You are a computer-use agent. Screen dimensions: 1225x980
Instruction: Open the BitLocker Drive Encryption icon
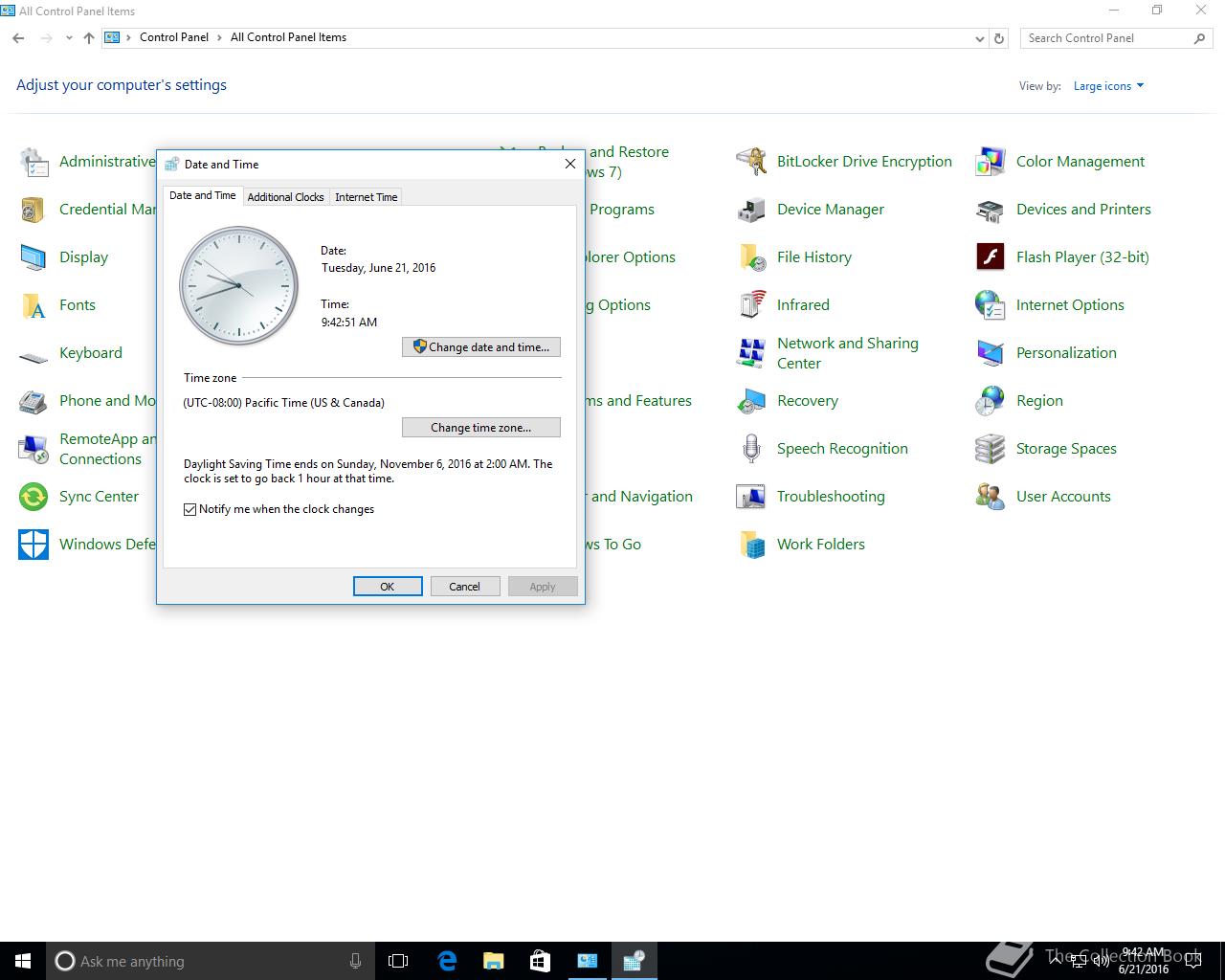(751, 162)
